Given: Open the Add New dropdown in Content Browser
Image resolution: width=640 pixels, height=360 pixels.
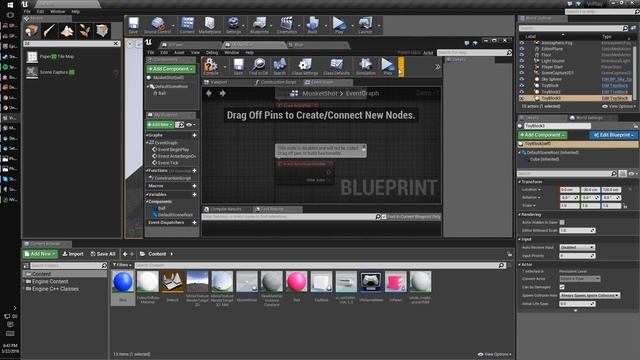Looking at the screenshot, I should coord(40,254).
